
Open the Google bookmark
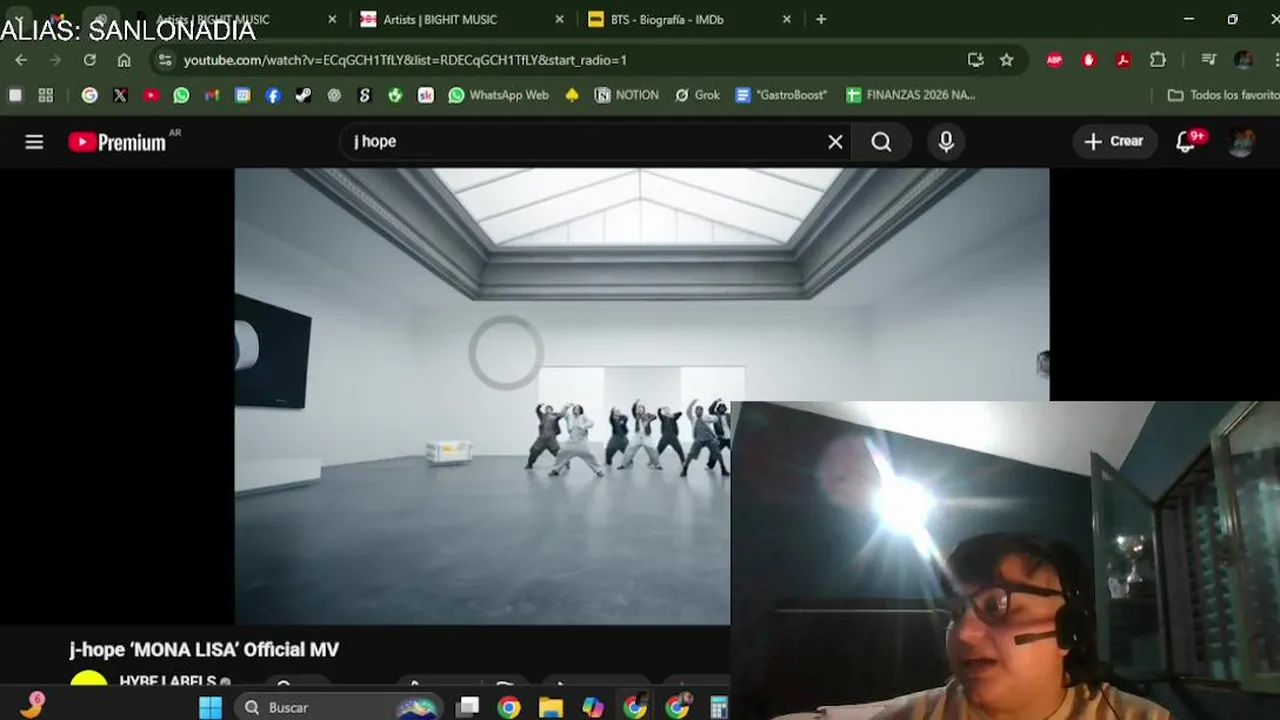tap(90, 95)
